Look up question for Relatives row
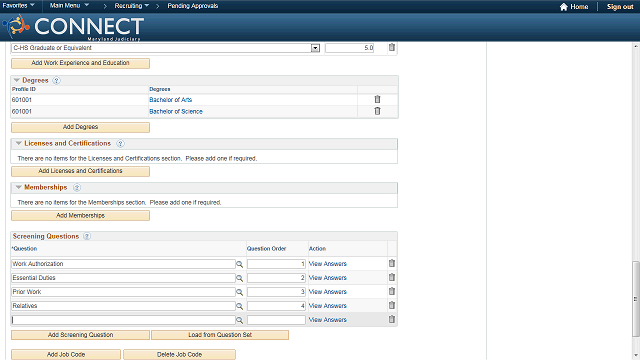This screenshot has width=640, height=360. pyautogui.click(x=240, y=306)
